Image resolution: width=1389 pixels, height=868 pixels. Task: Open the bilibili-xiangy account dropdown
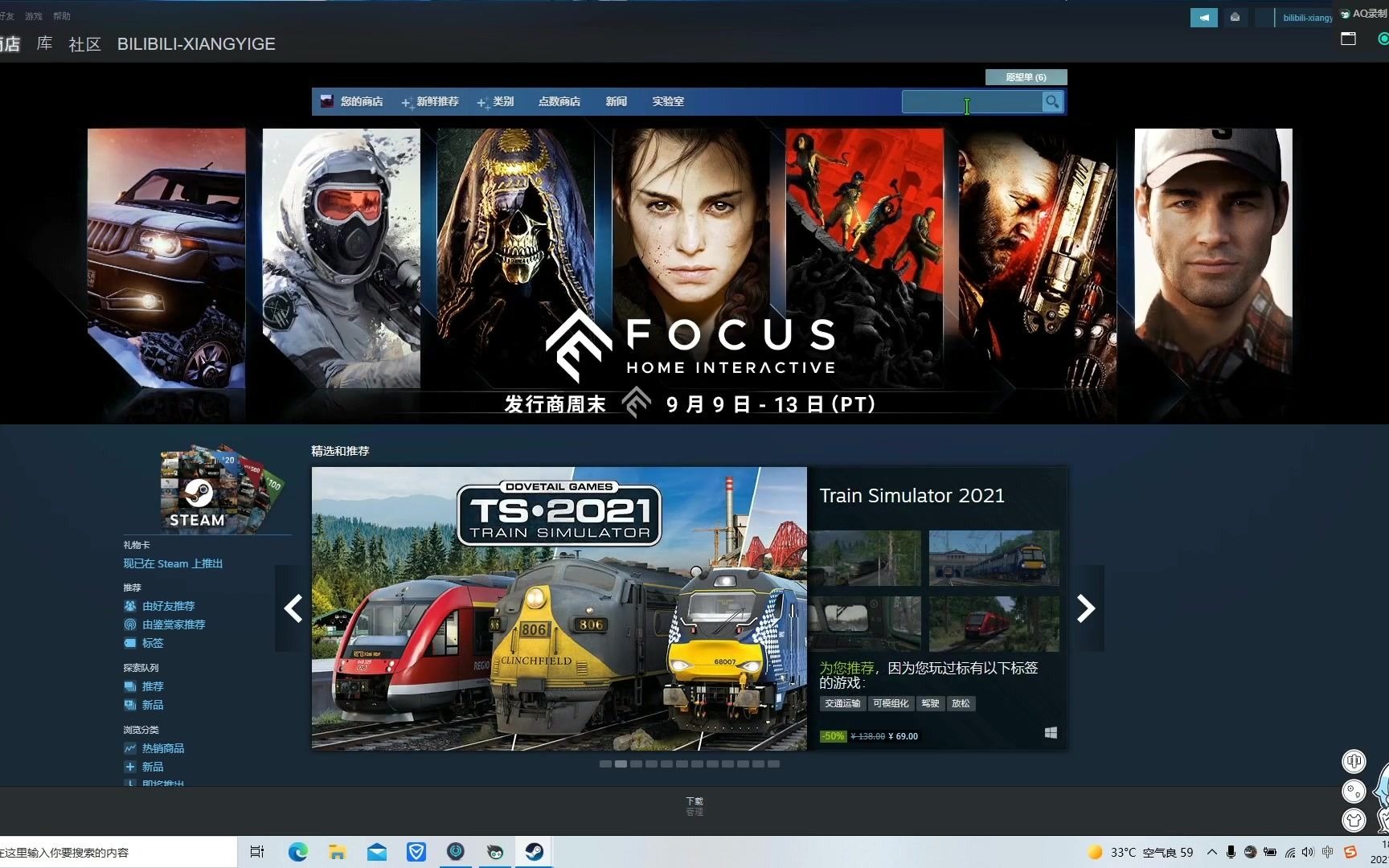pyautogui.click(x=1308, y=18)
